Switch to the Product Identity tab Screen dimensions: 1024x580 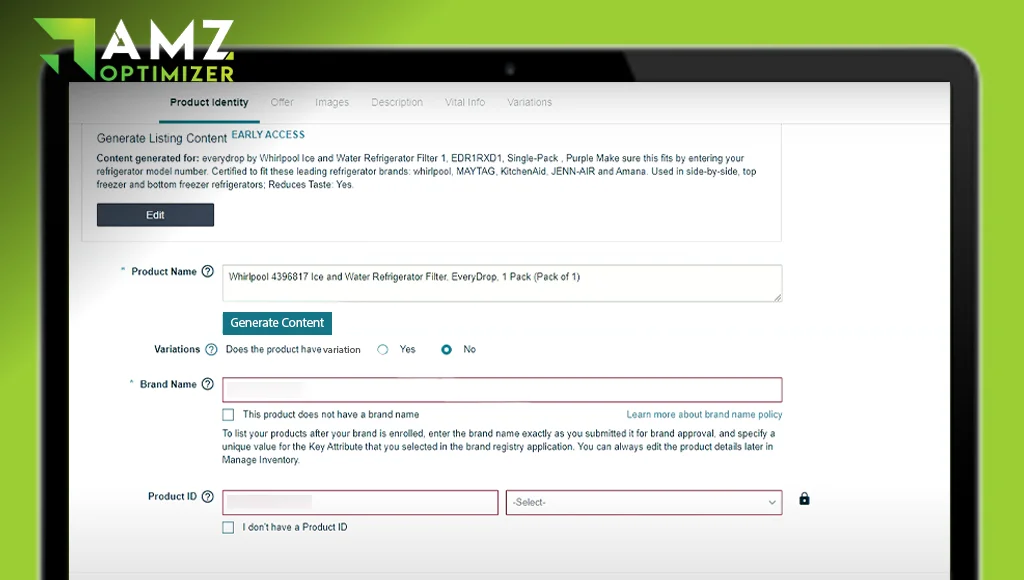tap(209, 103)
